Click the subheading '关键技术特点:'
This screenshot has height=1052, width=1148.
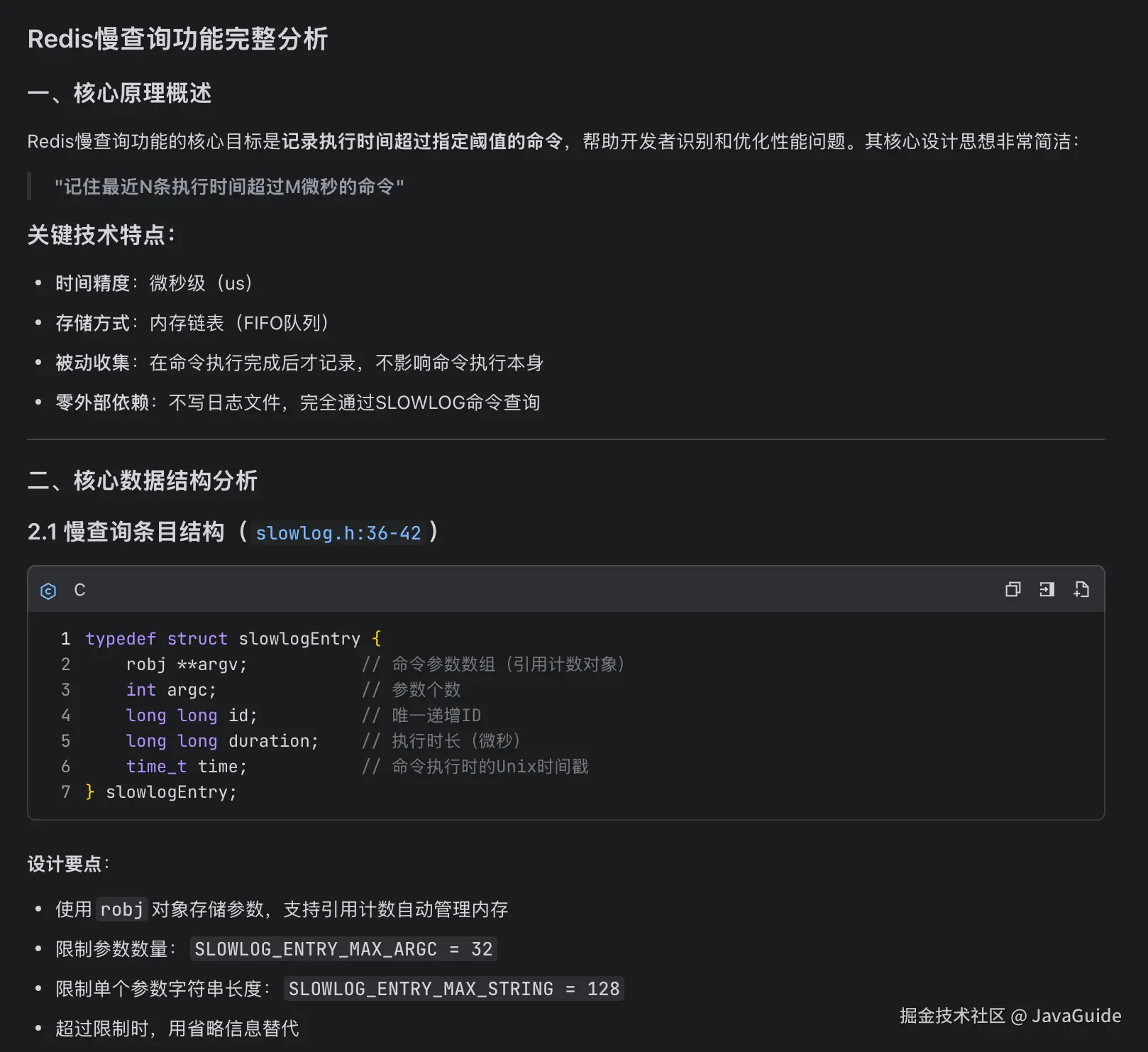pyautogui.click(x=101, y=235)
